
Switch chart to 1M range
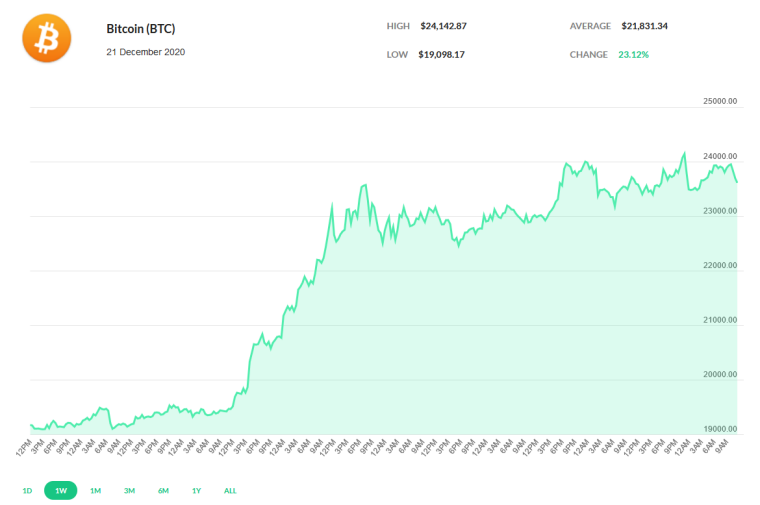[x=95, y=490]
